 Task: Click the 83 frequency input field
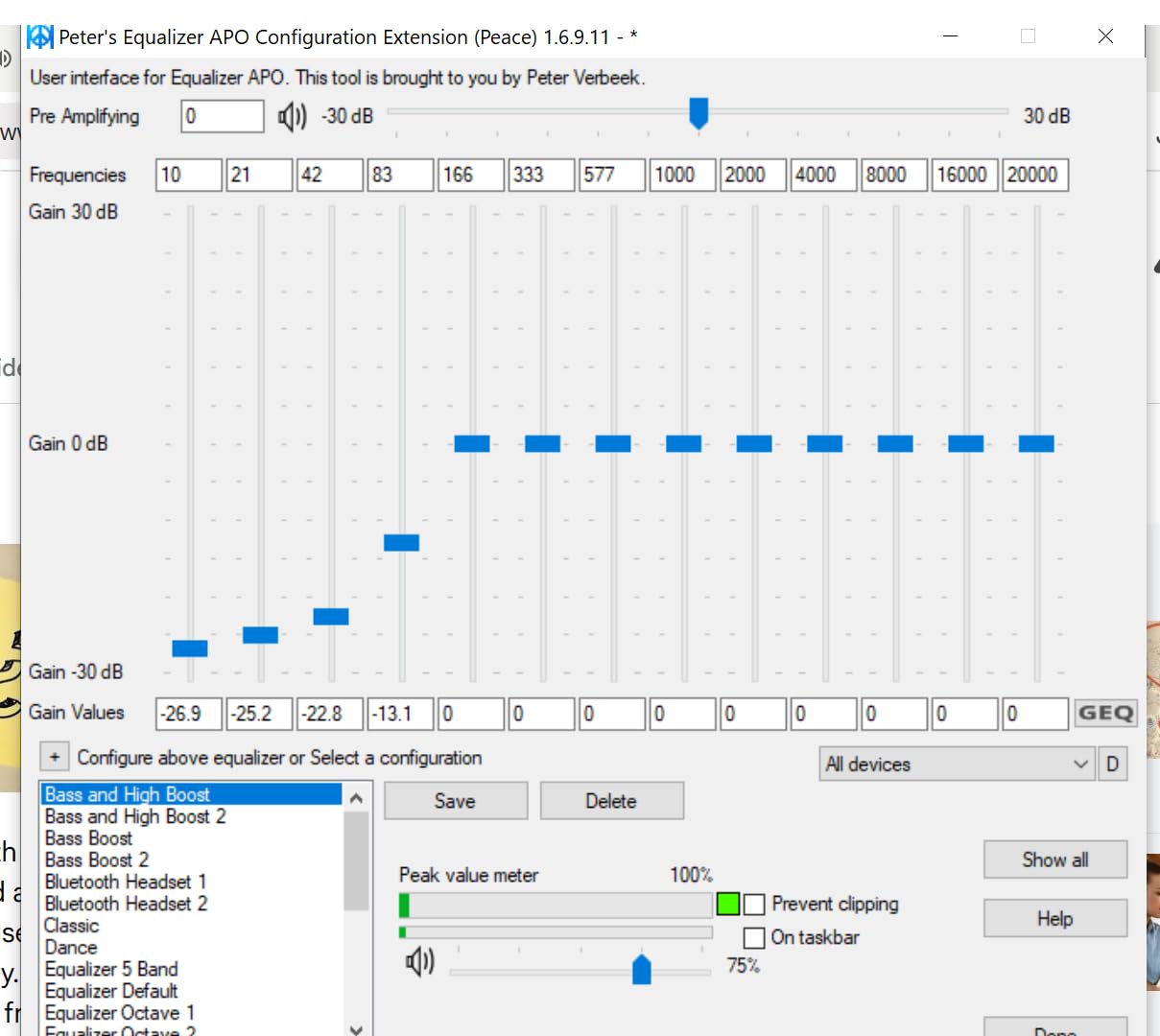click(x=401, y=175)
